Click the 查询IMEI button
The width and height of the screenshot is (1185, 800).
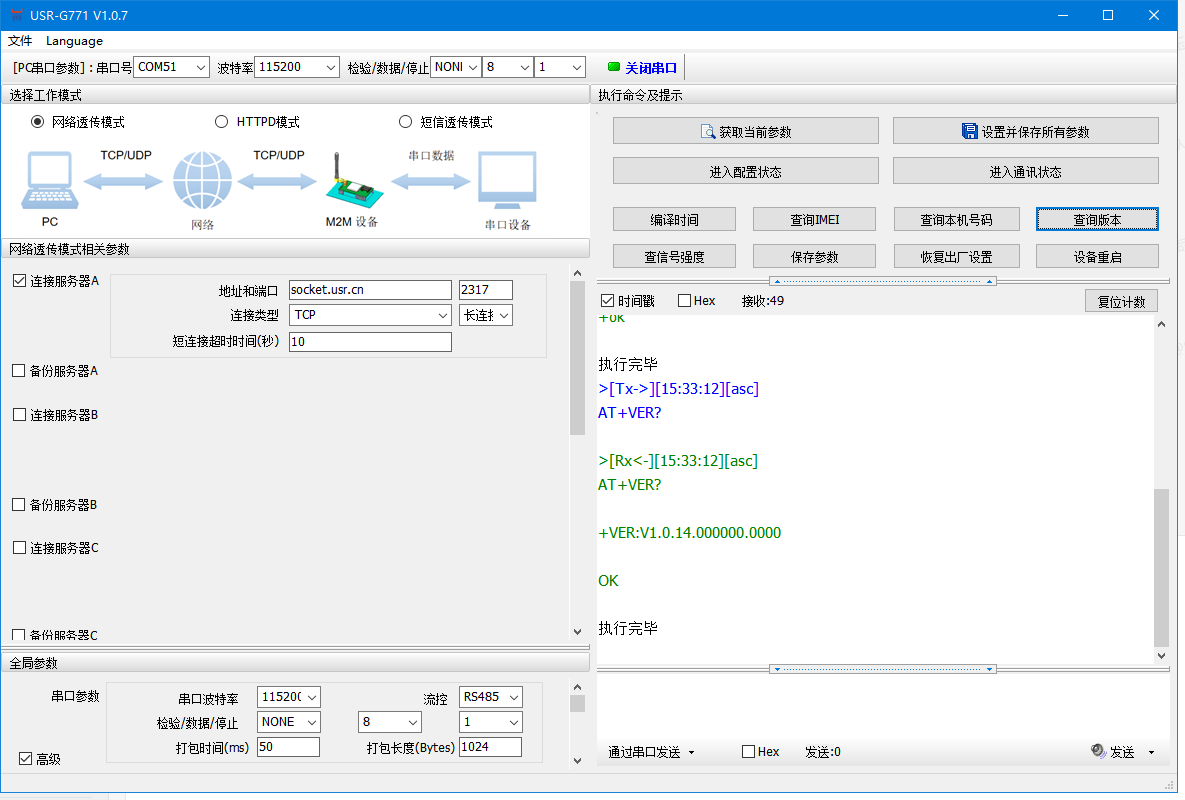point(814,220)
